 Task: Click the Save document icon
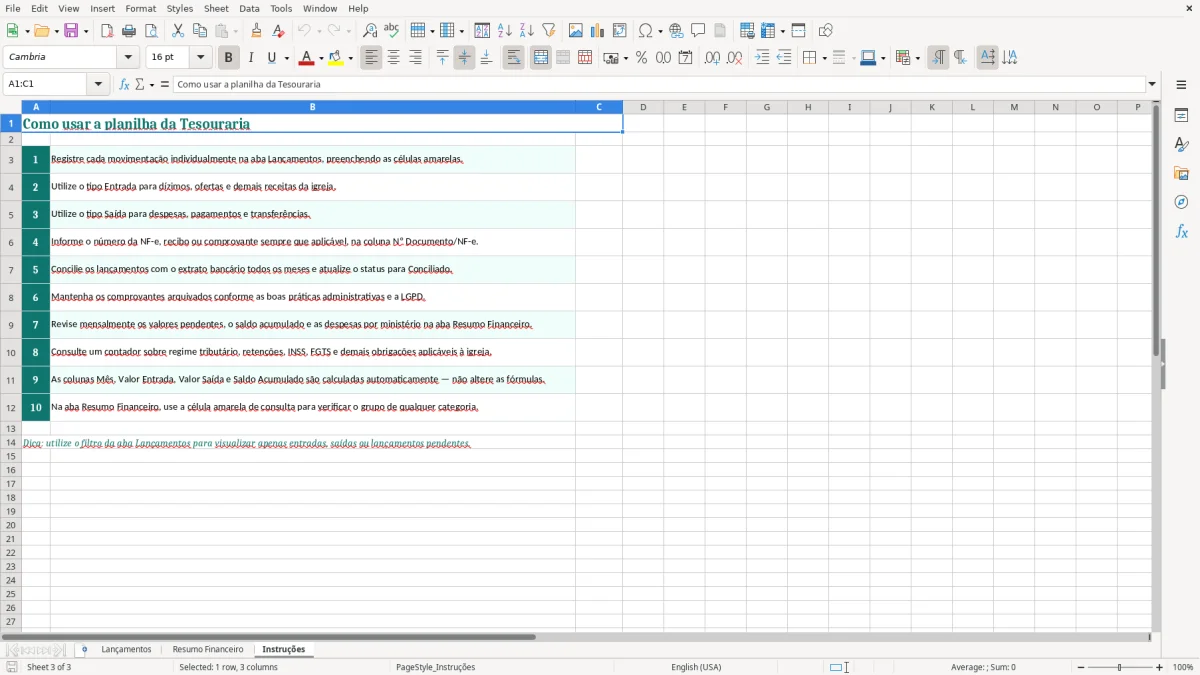coord(71,31)
